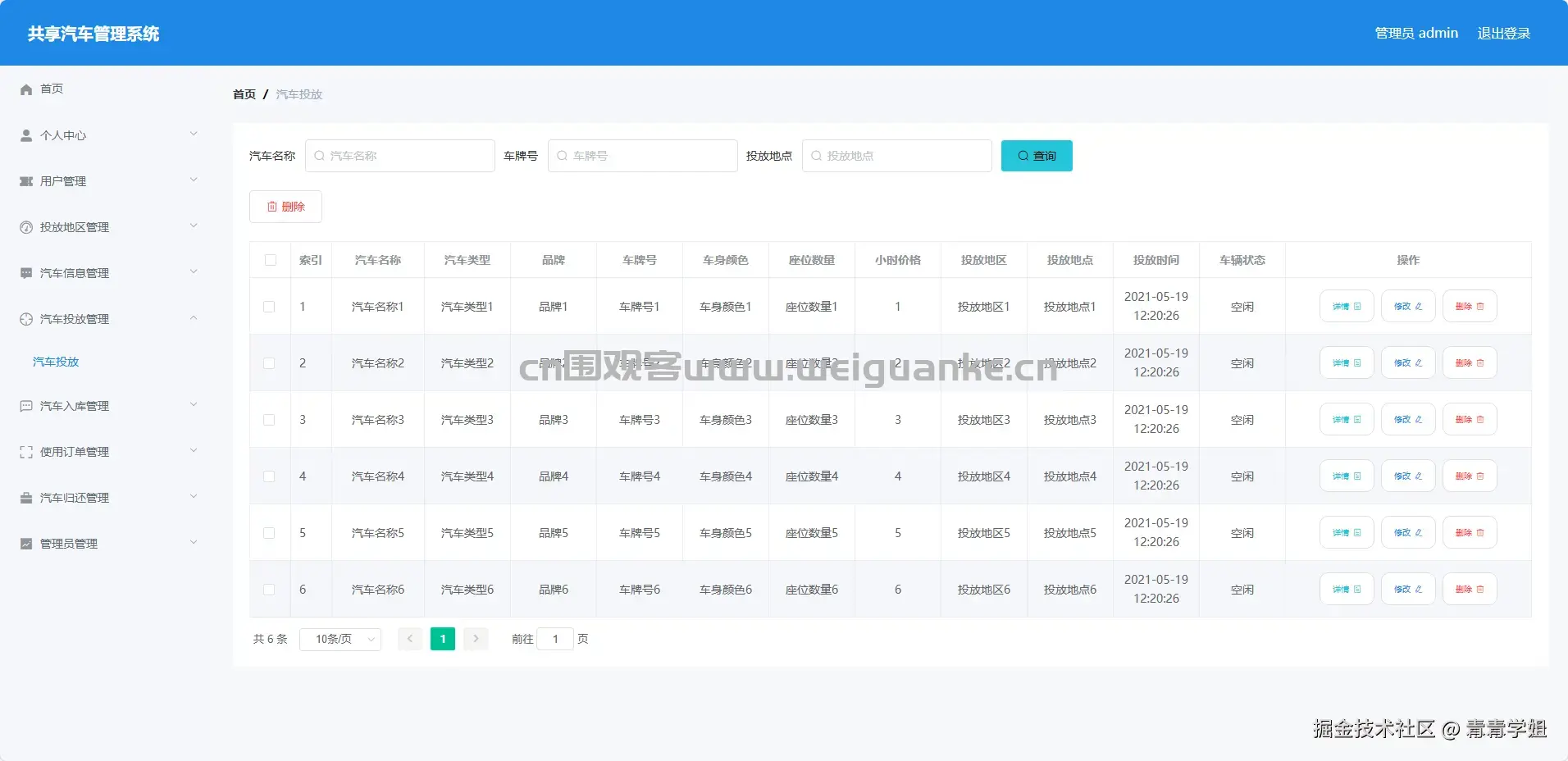The image size is (1568, 761).
Task: Check the box for 汽车名称6 row
Action: (269, 590)
